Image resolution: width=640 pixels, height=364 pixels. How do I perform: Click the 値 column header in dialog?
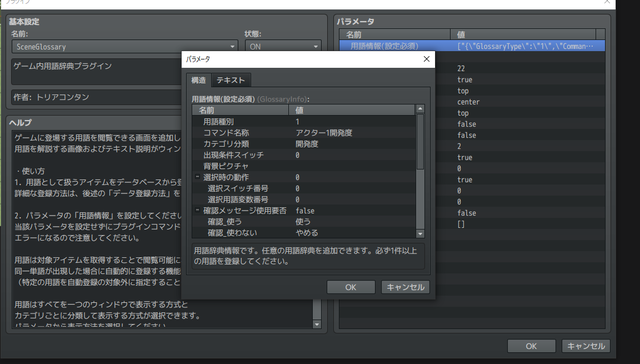point(352,110)
